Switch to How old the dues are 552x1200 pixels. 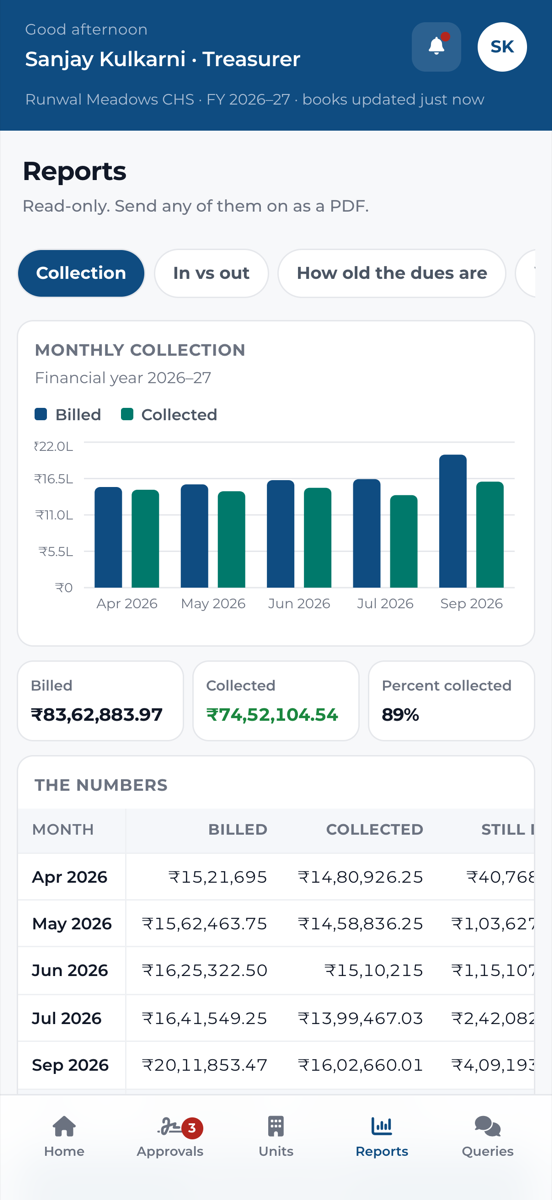392,273
